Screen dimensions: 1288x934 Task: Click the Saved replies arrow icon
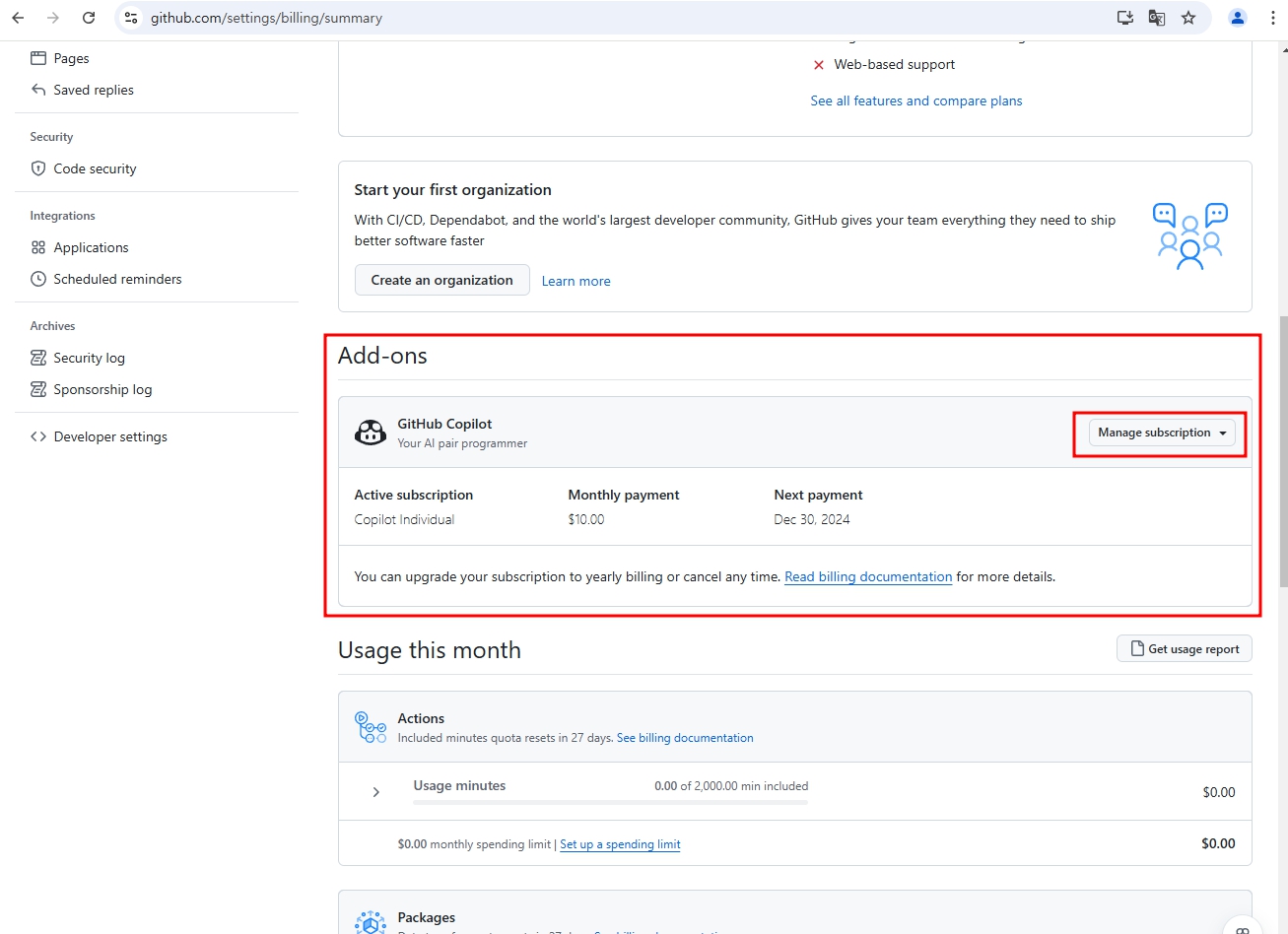click(38, 90)
